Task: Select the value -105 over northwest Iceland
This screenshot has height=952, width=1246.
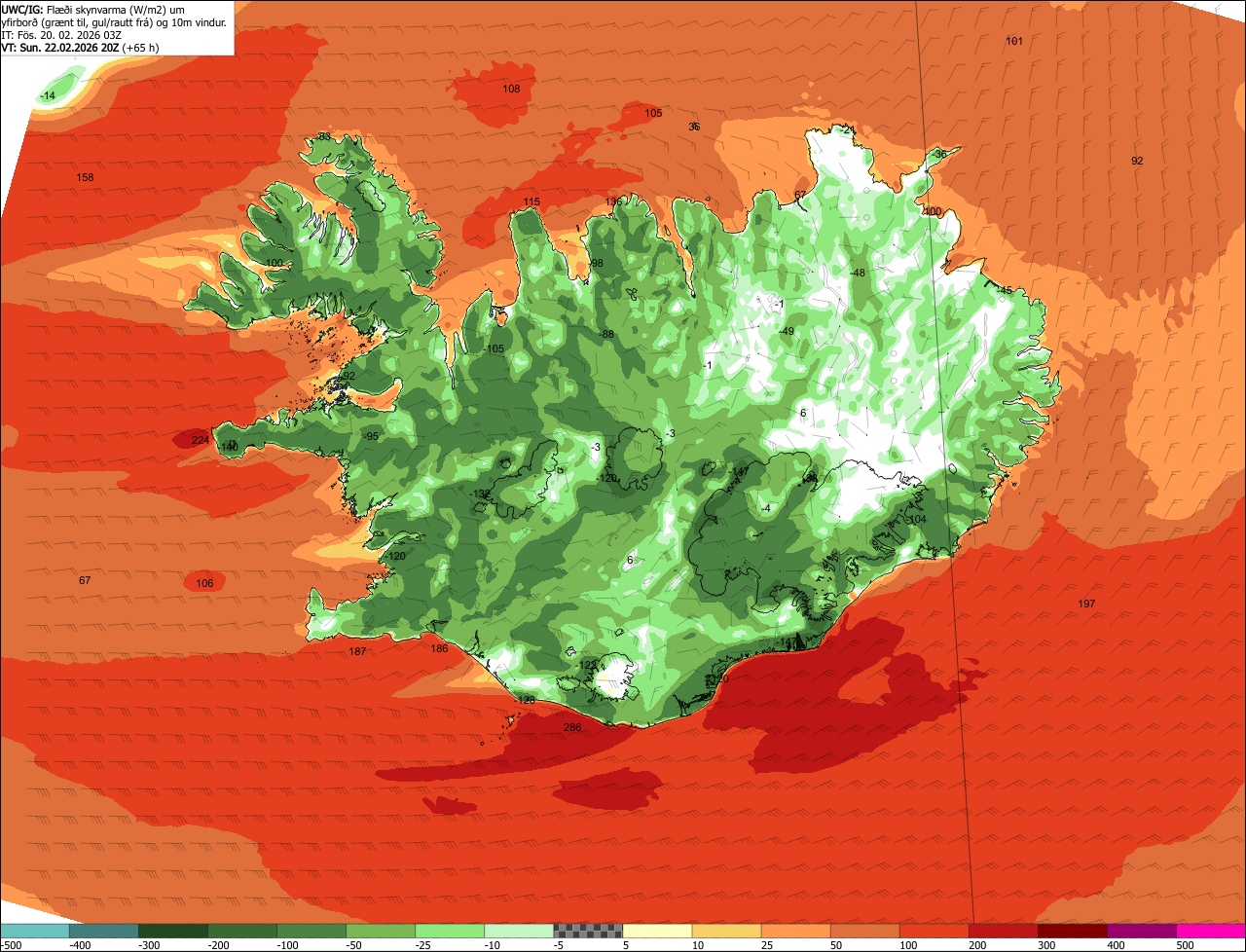Action: point(494,348)
